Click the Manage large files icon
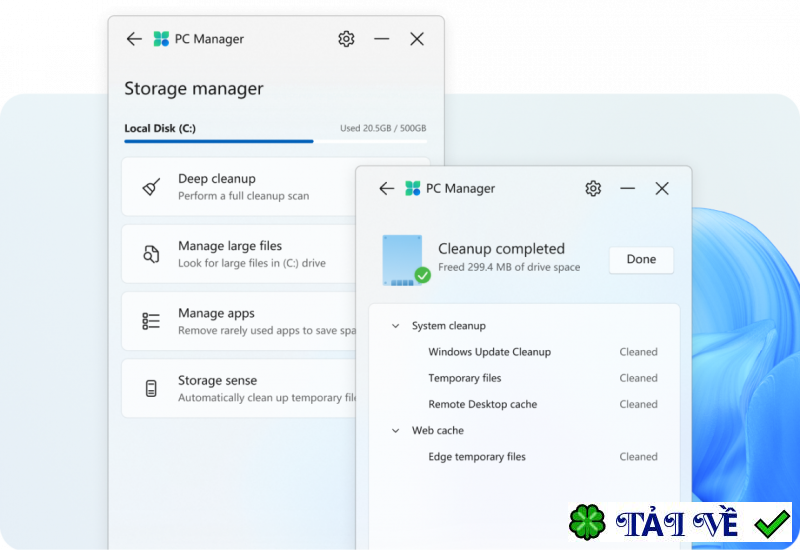Screen dimensions: 800x550 151,254
